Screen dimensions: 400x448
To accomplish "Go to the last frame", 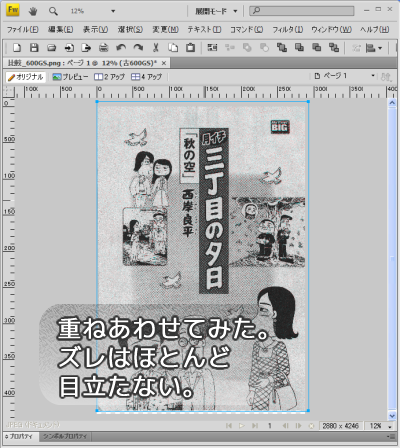I will (x=255, y=426).
